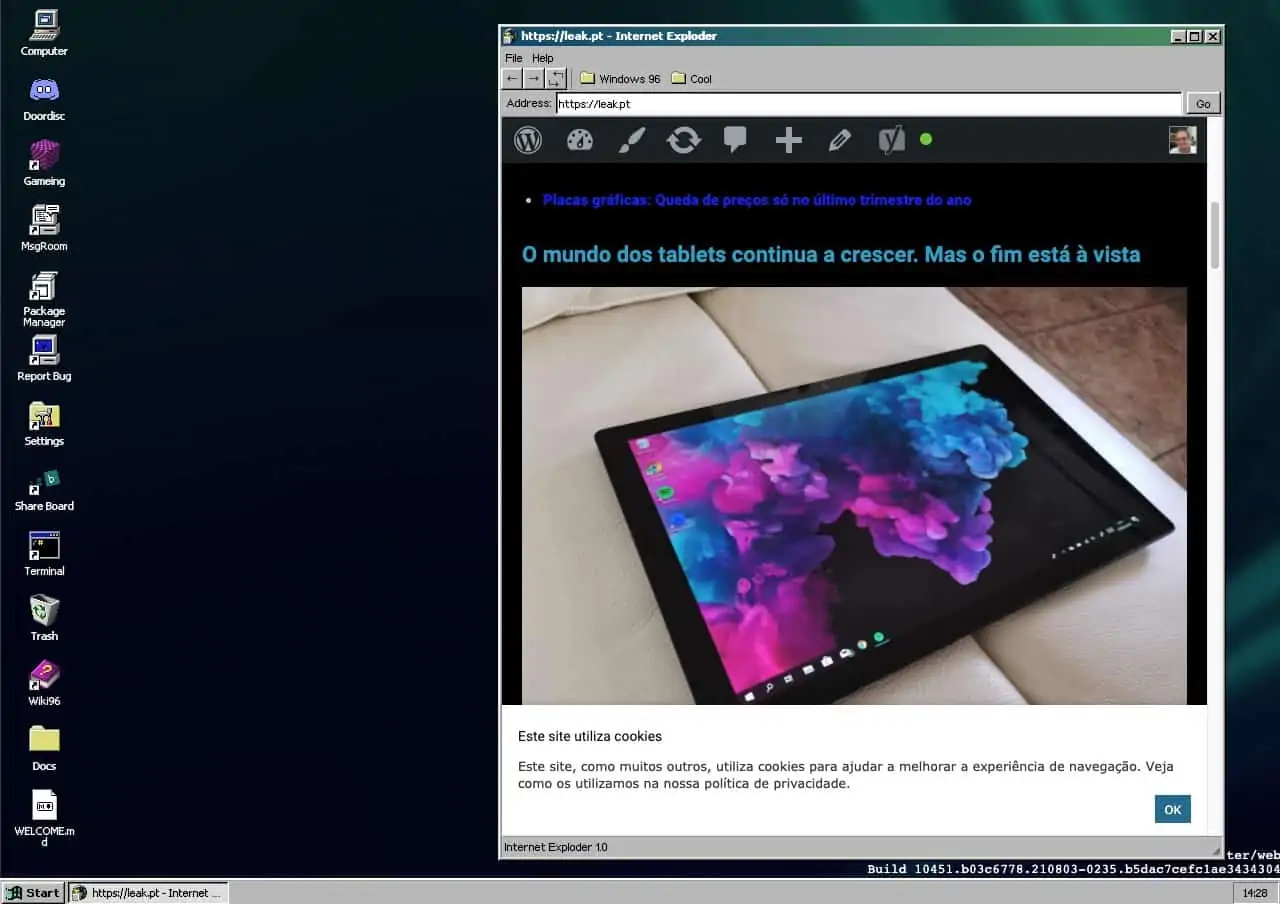Click the updates refresh arrows icon
The height and width of the screenshot is (904, 1280).
pyautogui.click(x=683, y=140)
